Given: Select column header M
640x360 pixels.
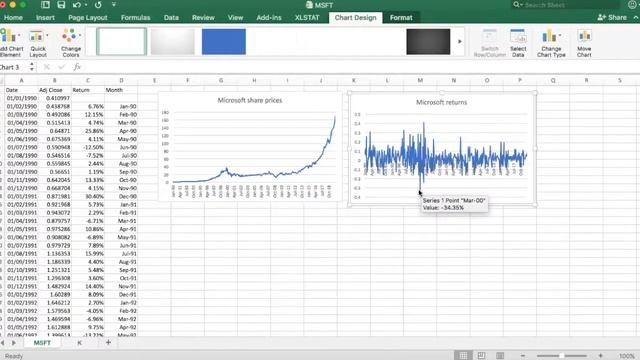Looking at the screenshot, I should [x=420, y=80].
